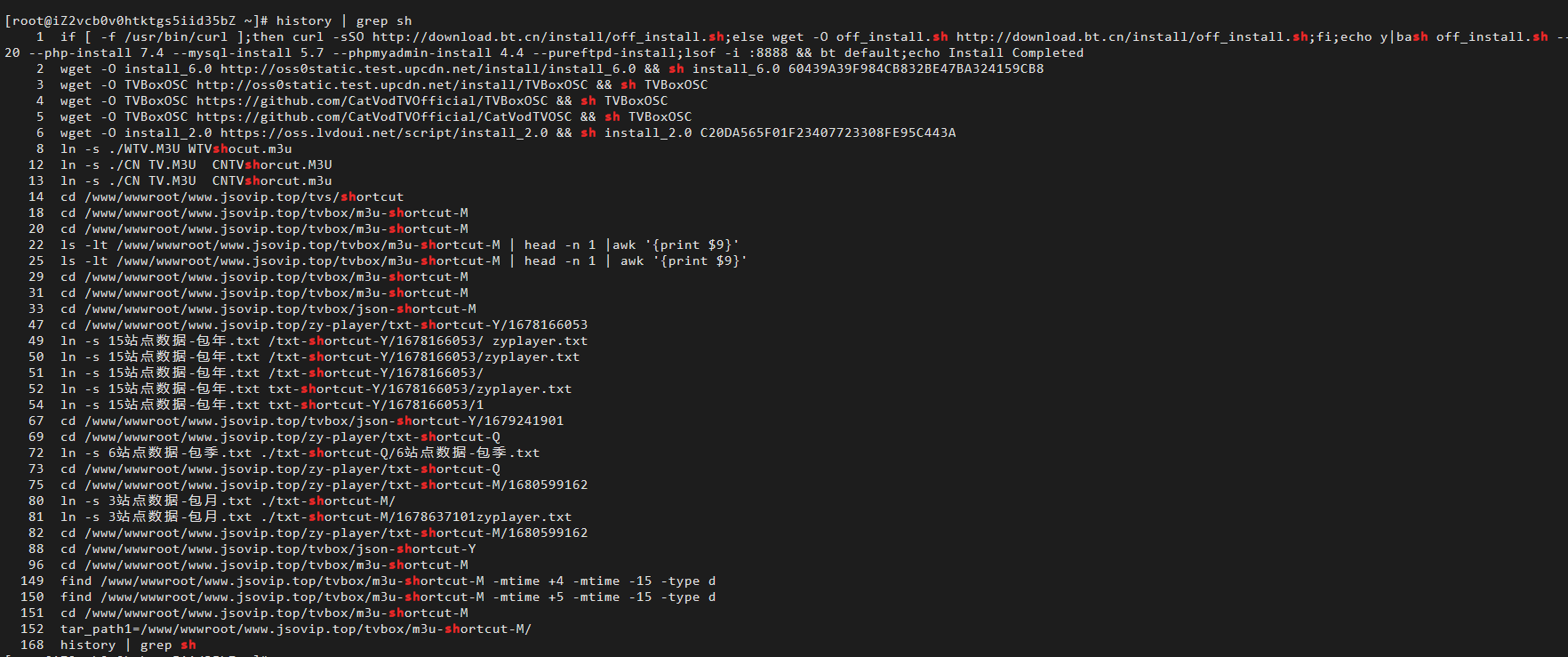
Task: Click the awk '{print $9}' text on line 22
Action: 676,244
